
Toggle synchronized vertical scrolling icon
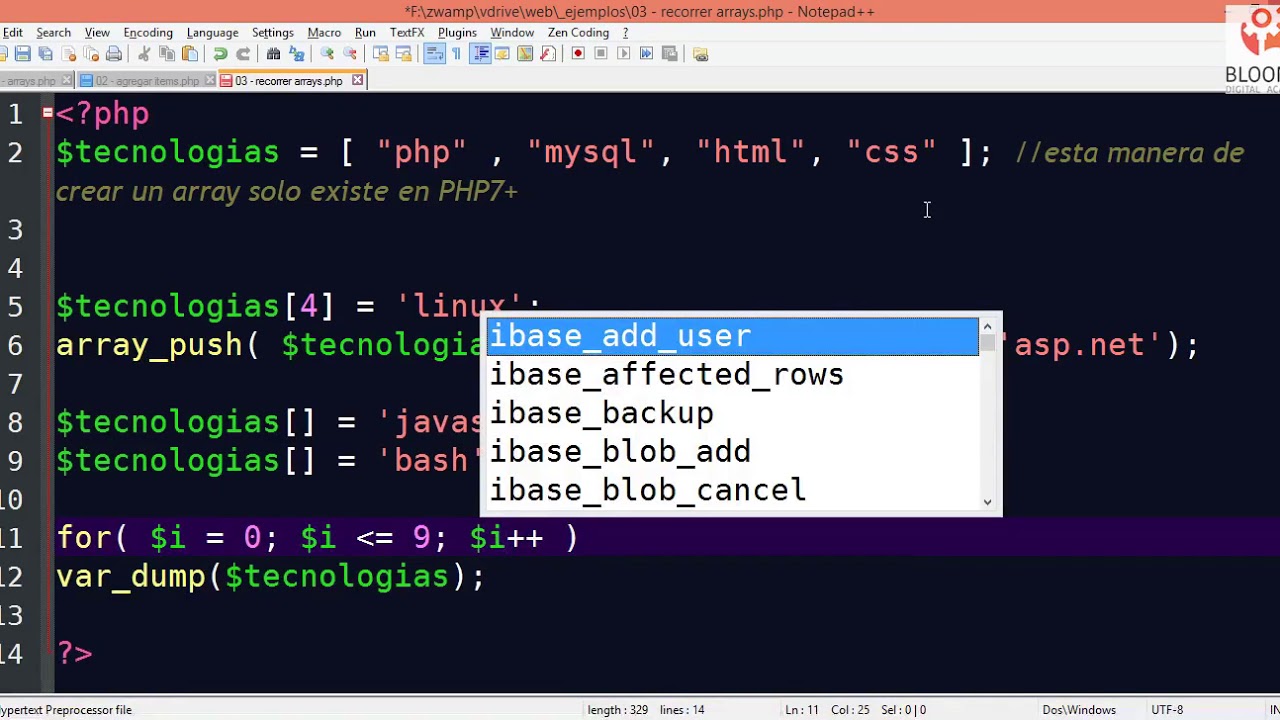381,54
